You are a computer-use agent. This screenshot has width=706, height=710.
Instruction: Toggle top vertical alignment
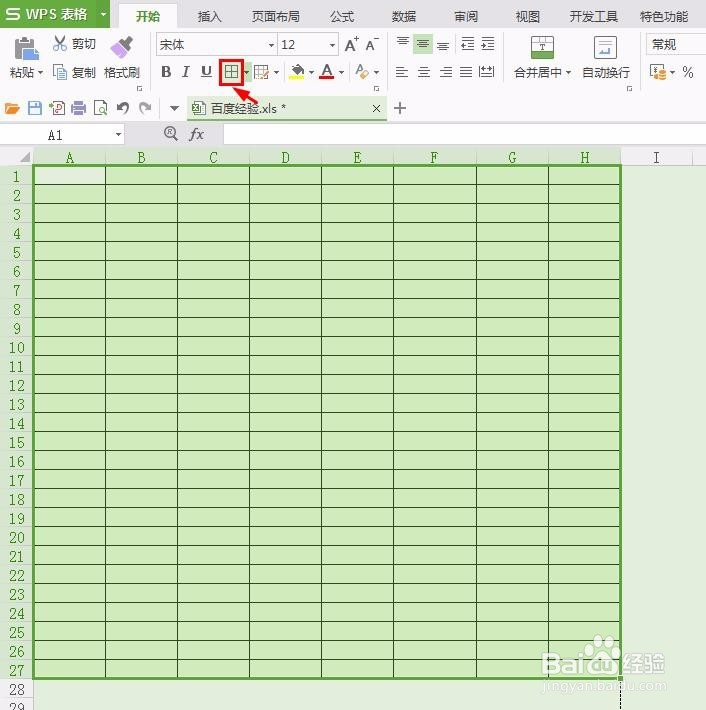coord(403,44)
